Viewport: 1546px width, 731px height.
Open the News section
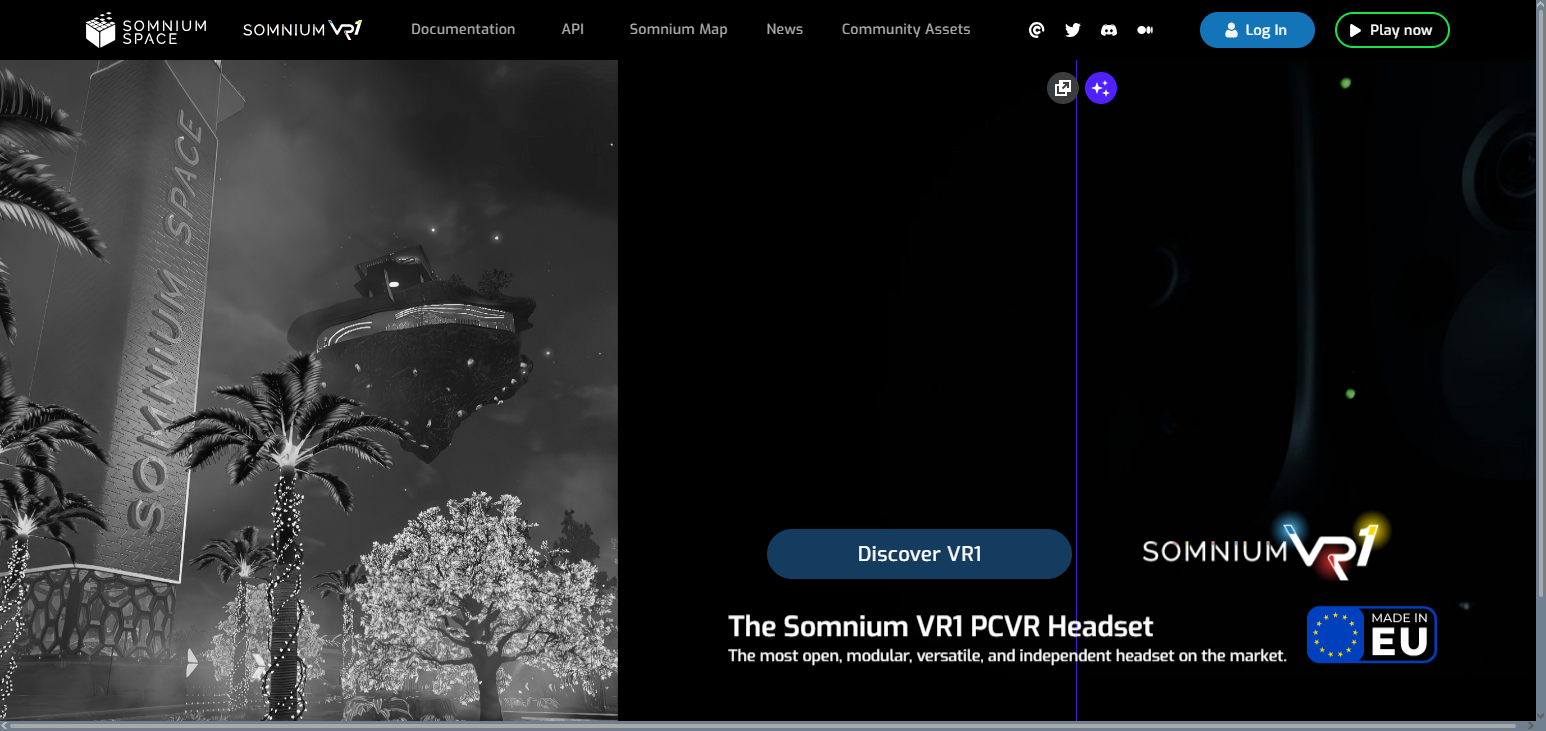click(x=785, y=29)
